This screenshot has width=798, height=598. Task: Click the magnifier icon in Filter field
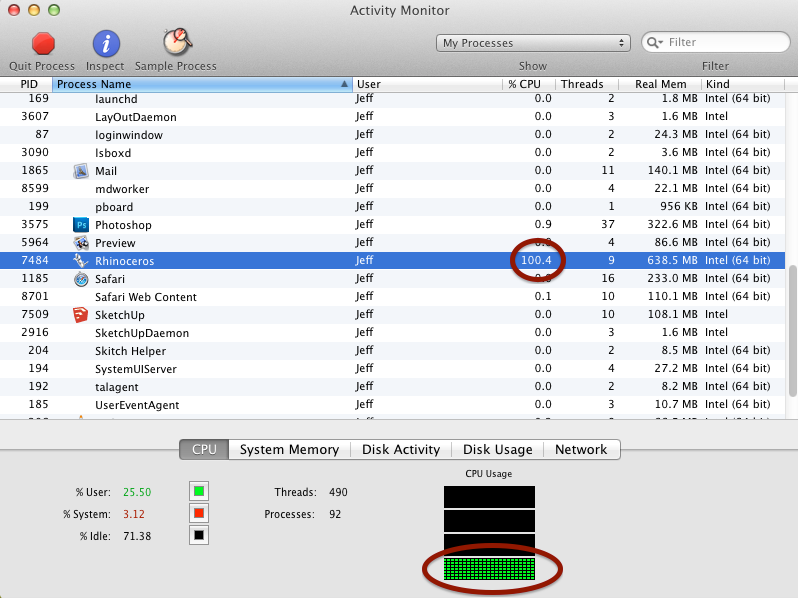tap(654, 42)
